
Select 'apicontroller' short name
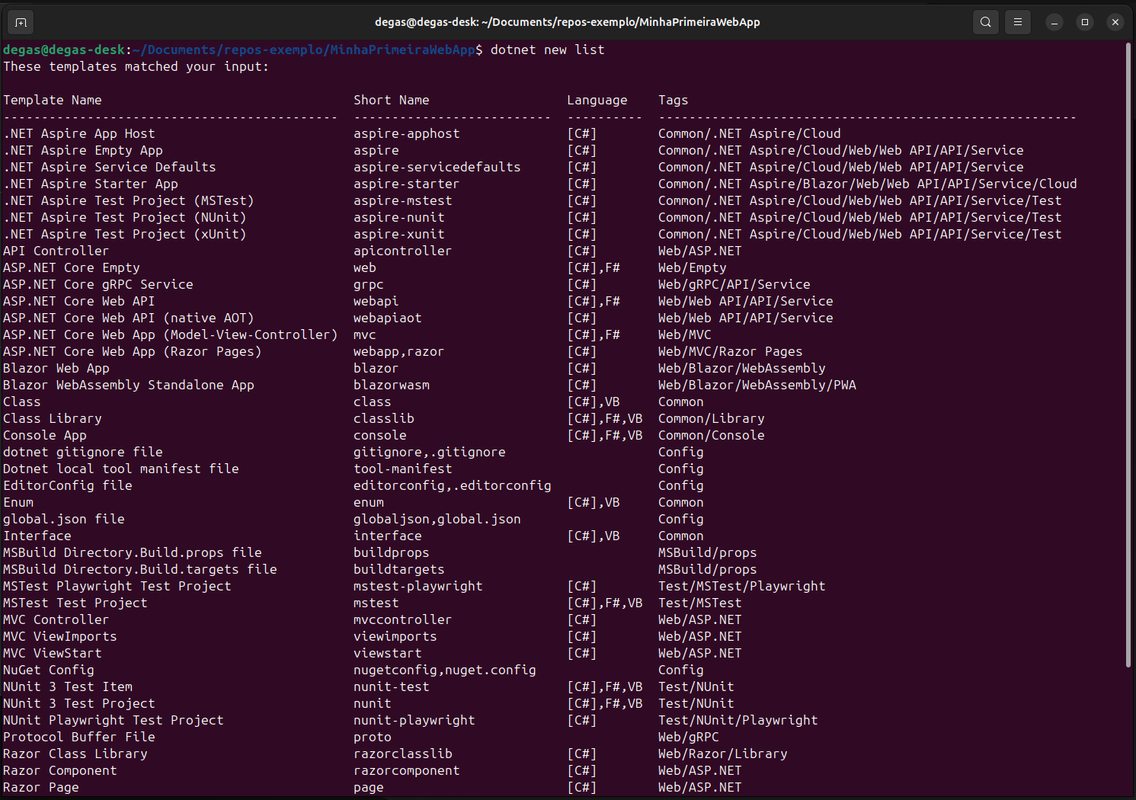point(403,251)
